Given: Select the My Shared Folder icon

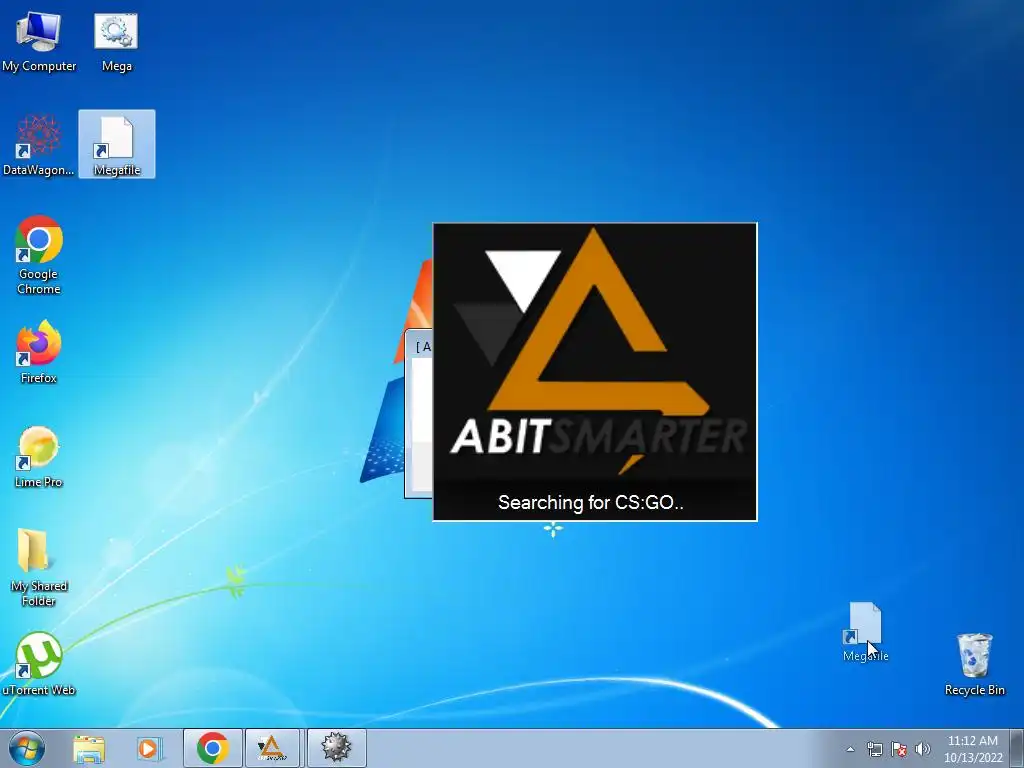Looking at the screenshot, I should (x=39, y=568).
